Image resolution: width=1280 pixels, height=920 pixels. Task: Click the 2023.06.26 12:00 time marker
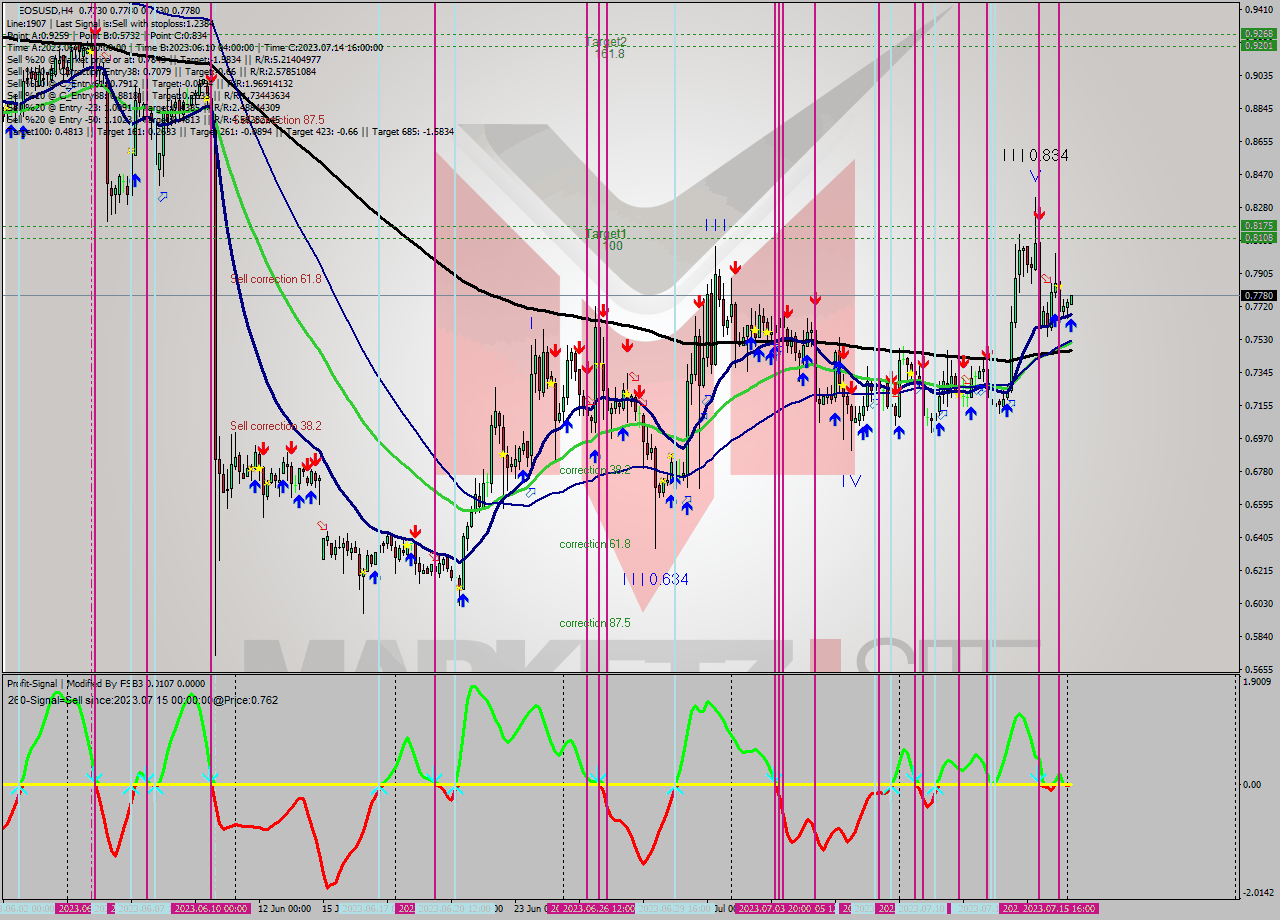(599, 909)
